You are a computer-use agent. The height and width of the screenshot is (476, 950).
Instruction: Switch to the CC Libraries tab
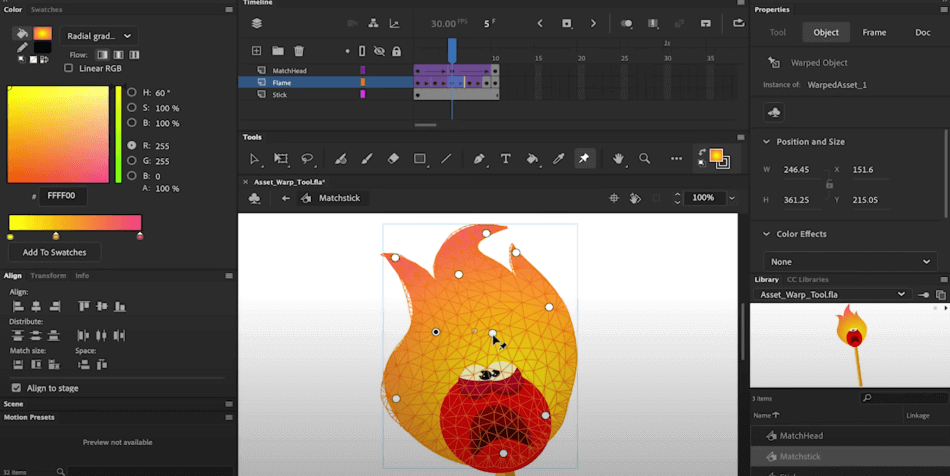[808, 279]
